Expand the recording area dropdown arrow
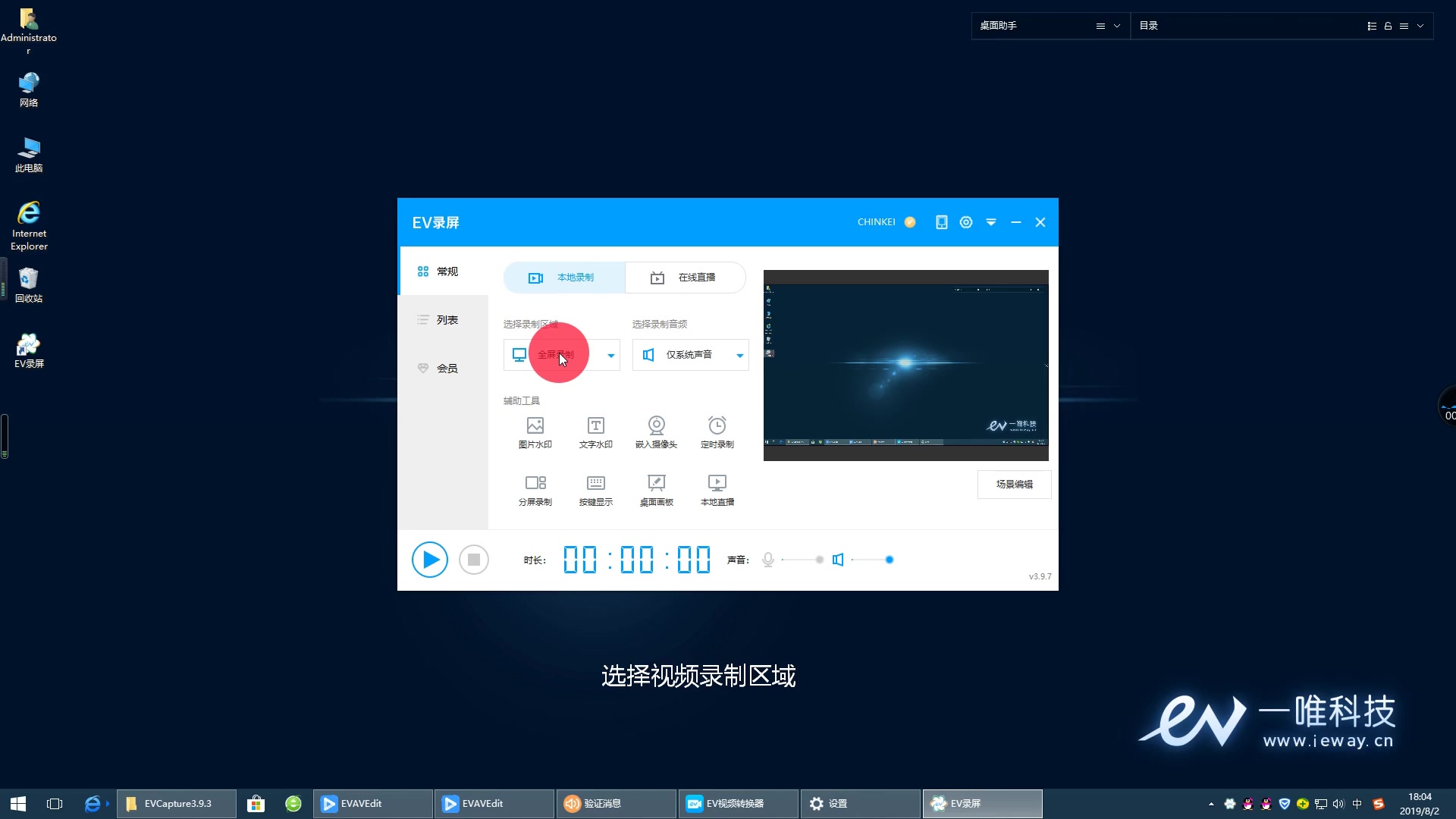 [x=610, y=355]
